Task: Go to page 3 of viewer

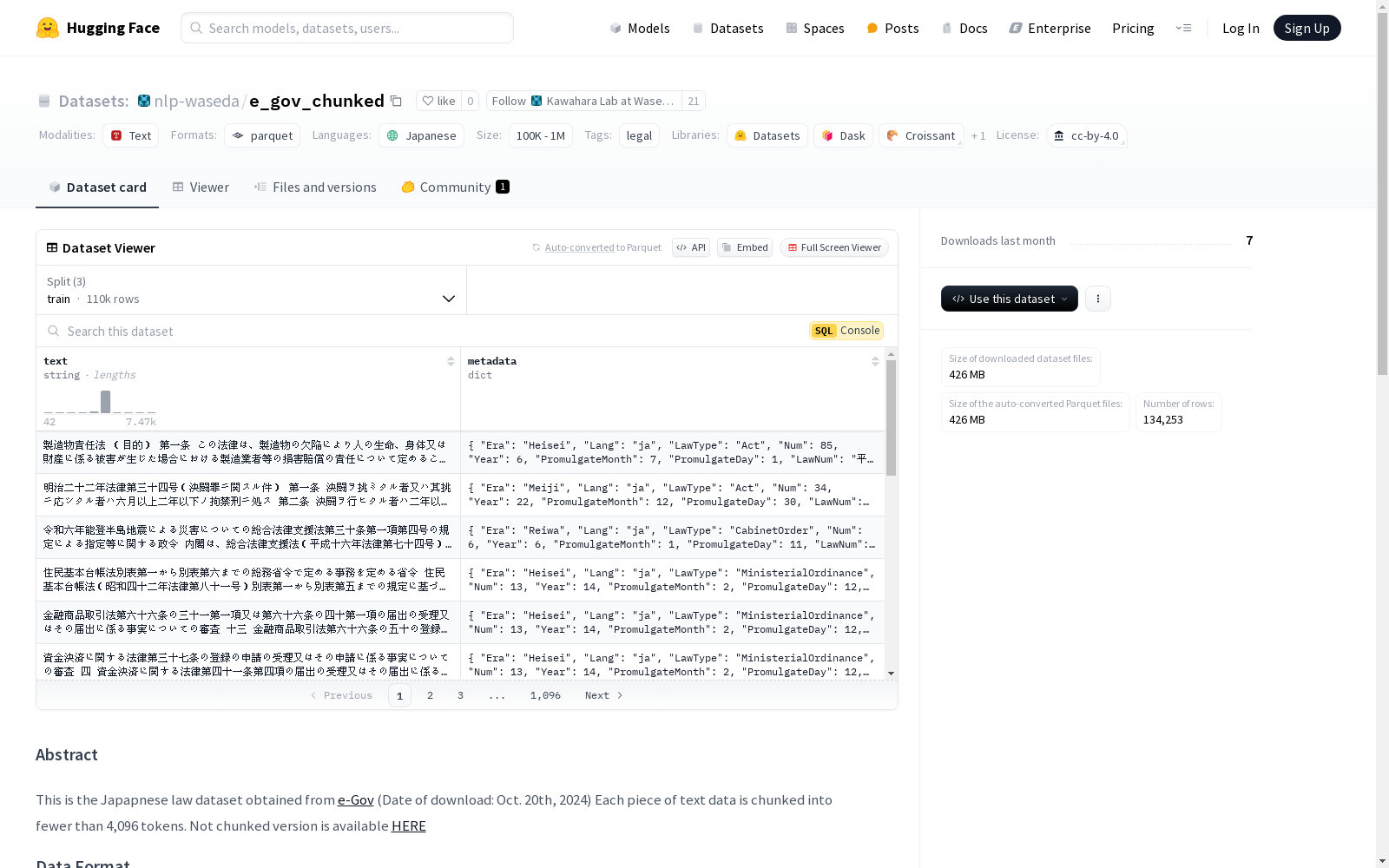Action: pos(460,695)
